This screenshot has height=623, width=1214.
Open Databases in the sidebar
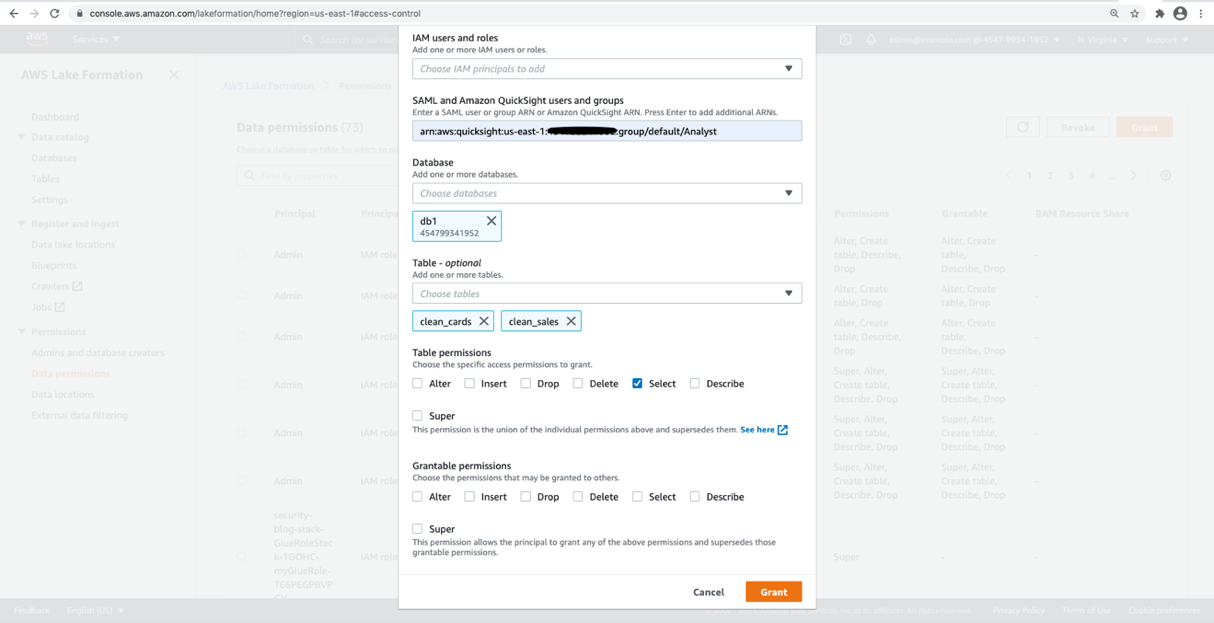pyautogui.click(x=54, y=158)
